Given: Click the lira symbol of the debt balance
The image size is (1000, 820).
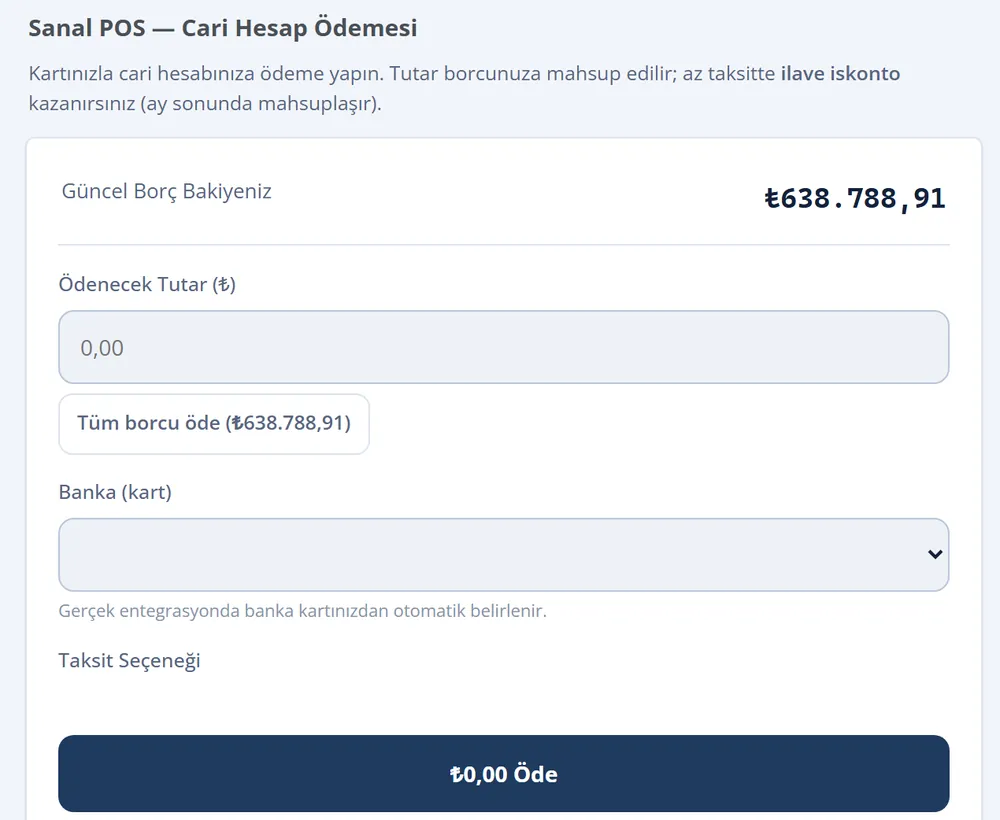Looking at the screenshot, I should [x=772, y=198].
